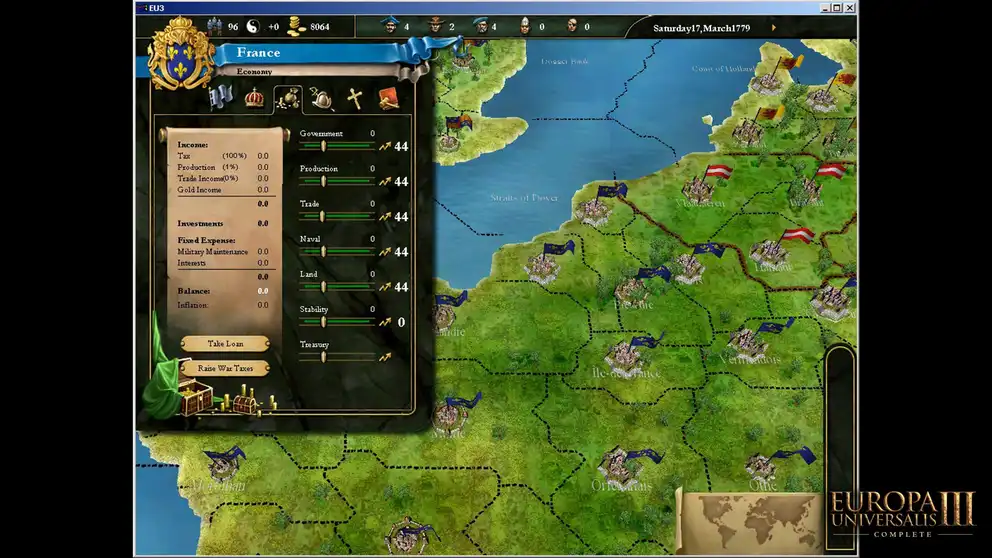Click the money bags economy tab icon
992x558 pixels.
coord(288,98)
